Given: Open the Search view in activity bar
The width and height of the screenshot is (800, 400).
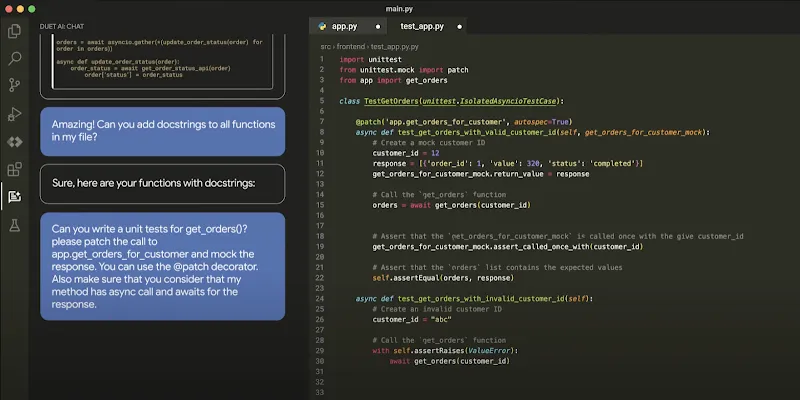Looking at the screenshot, I should 14,58.
